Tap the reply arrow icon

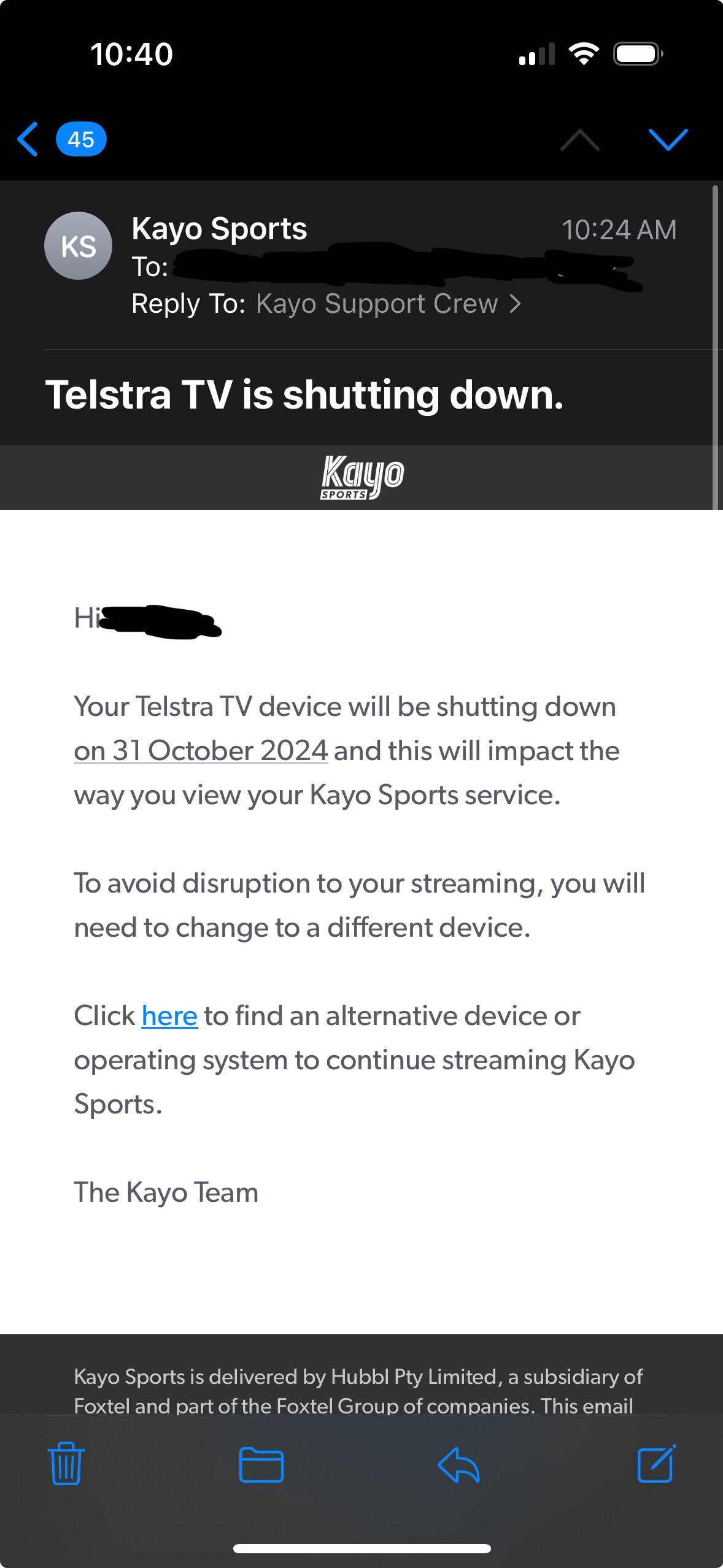click(x=458, y=1464)
